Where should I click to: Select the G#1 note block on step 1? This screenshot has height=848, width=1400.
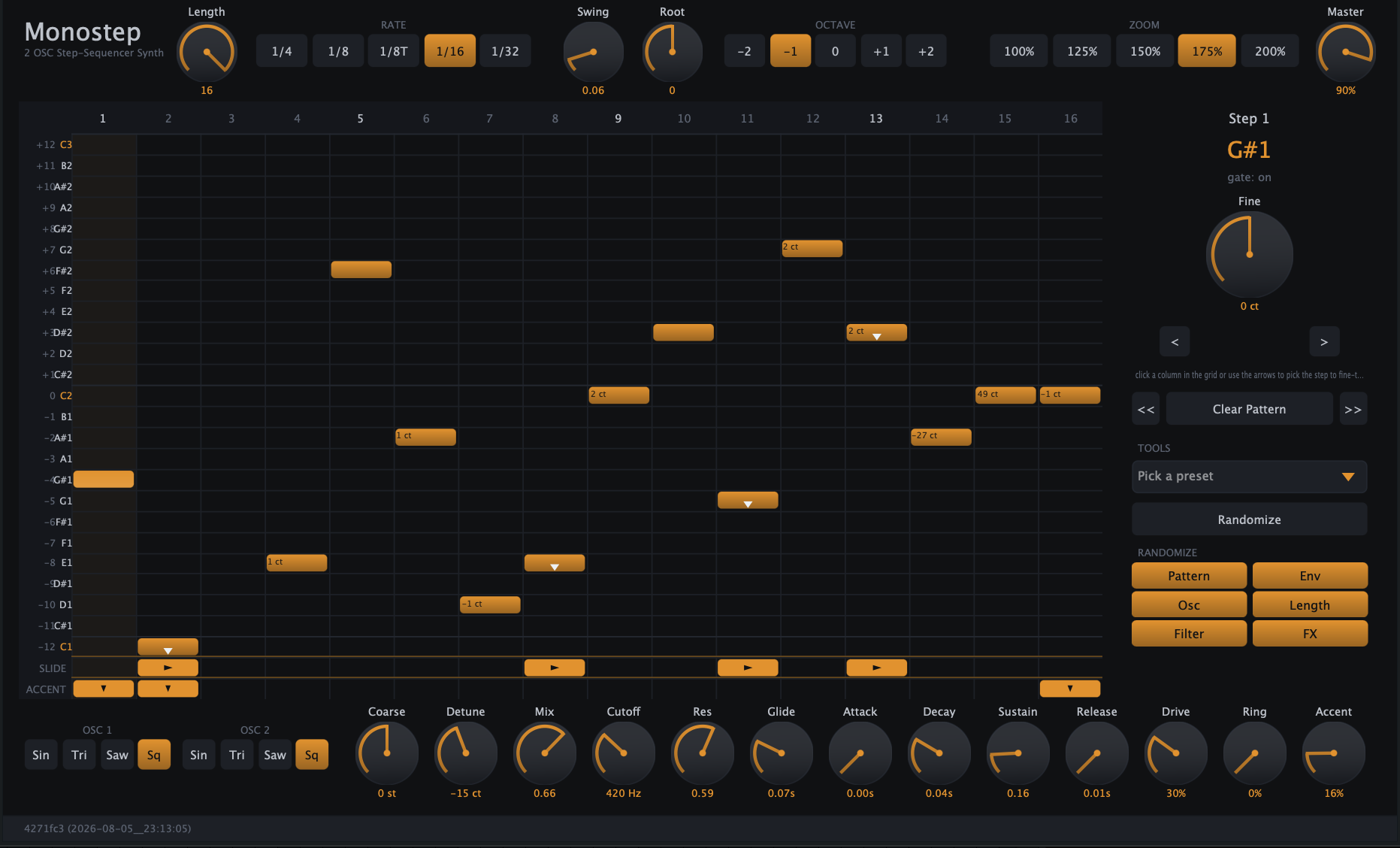[104, 479]
